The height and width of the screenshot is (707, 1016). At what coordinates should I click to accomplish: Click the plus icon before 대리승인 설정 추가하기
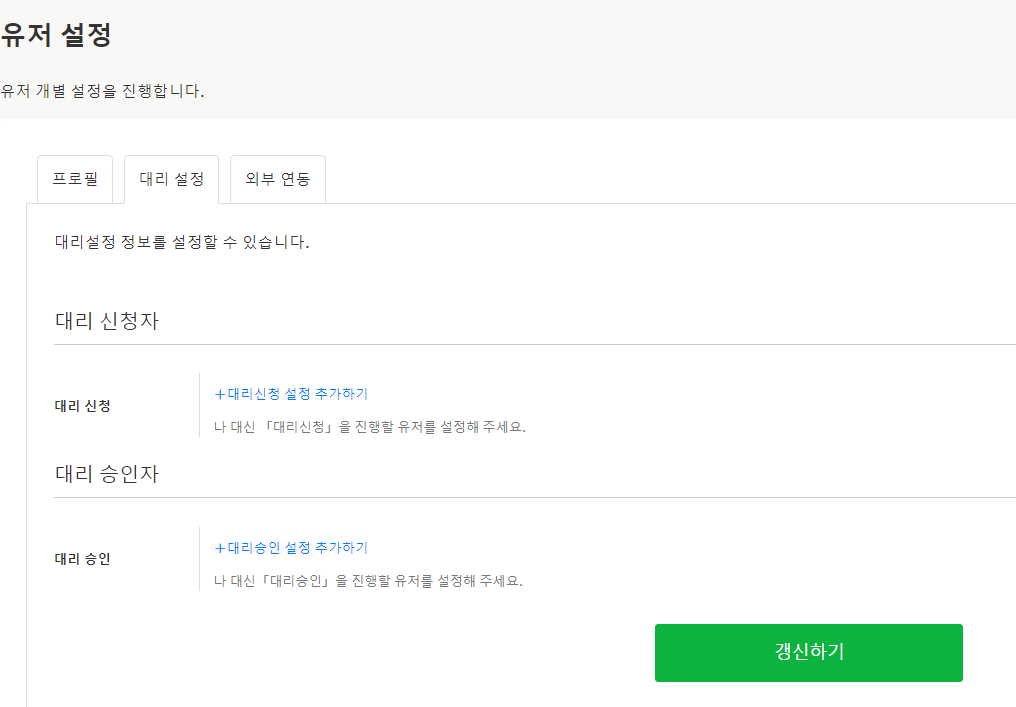pyautogui.click(x=220, y=548)
